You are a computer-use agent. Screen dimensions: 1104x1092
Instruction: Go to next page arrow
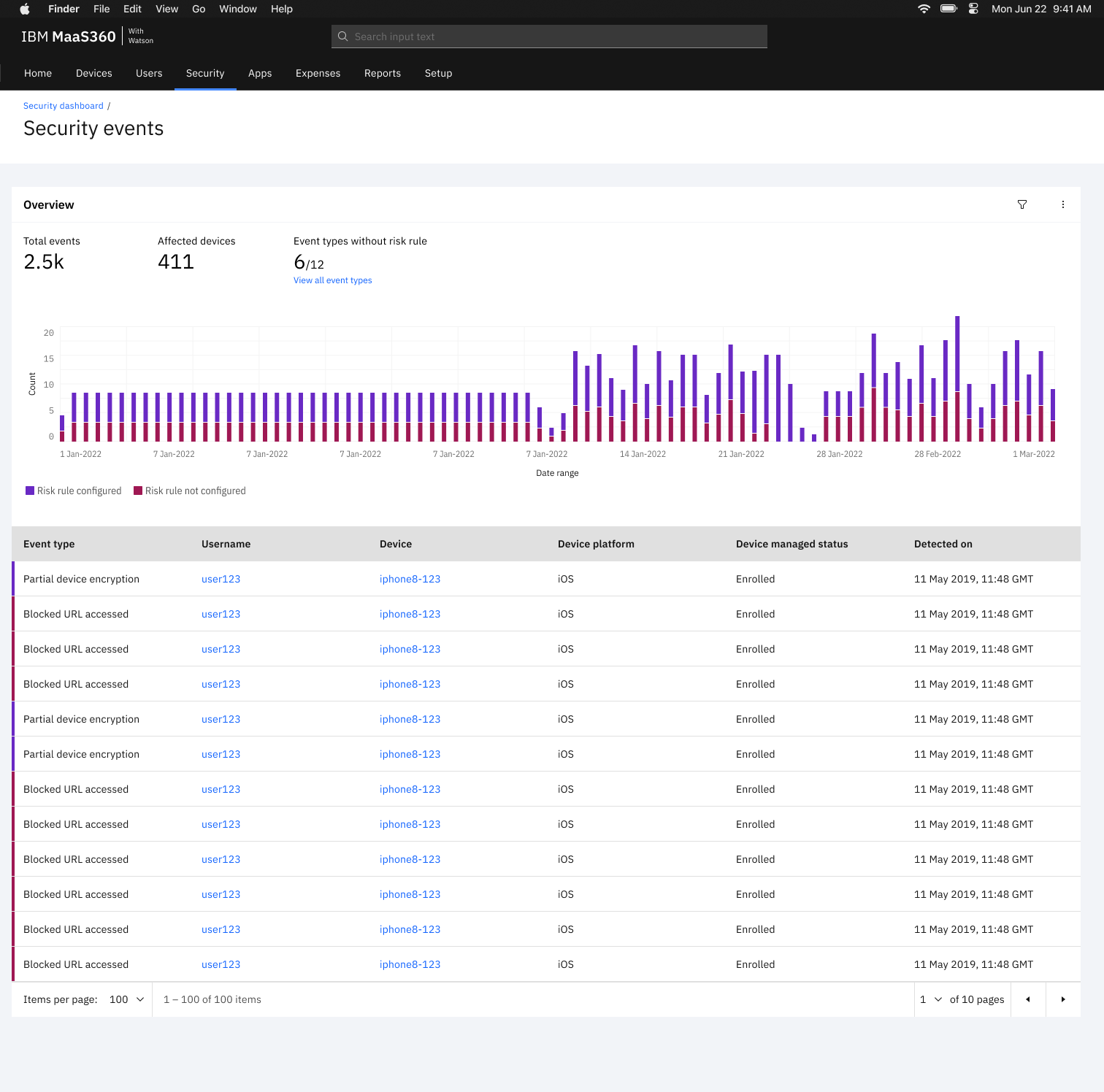[x=1063, y=999]
